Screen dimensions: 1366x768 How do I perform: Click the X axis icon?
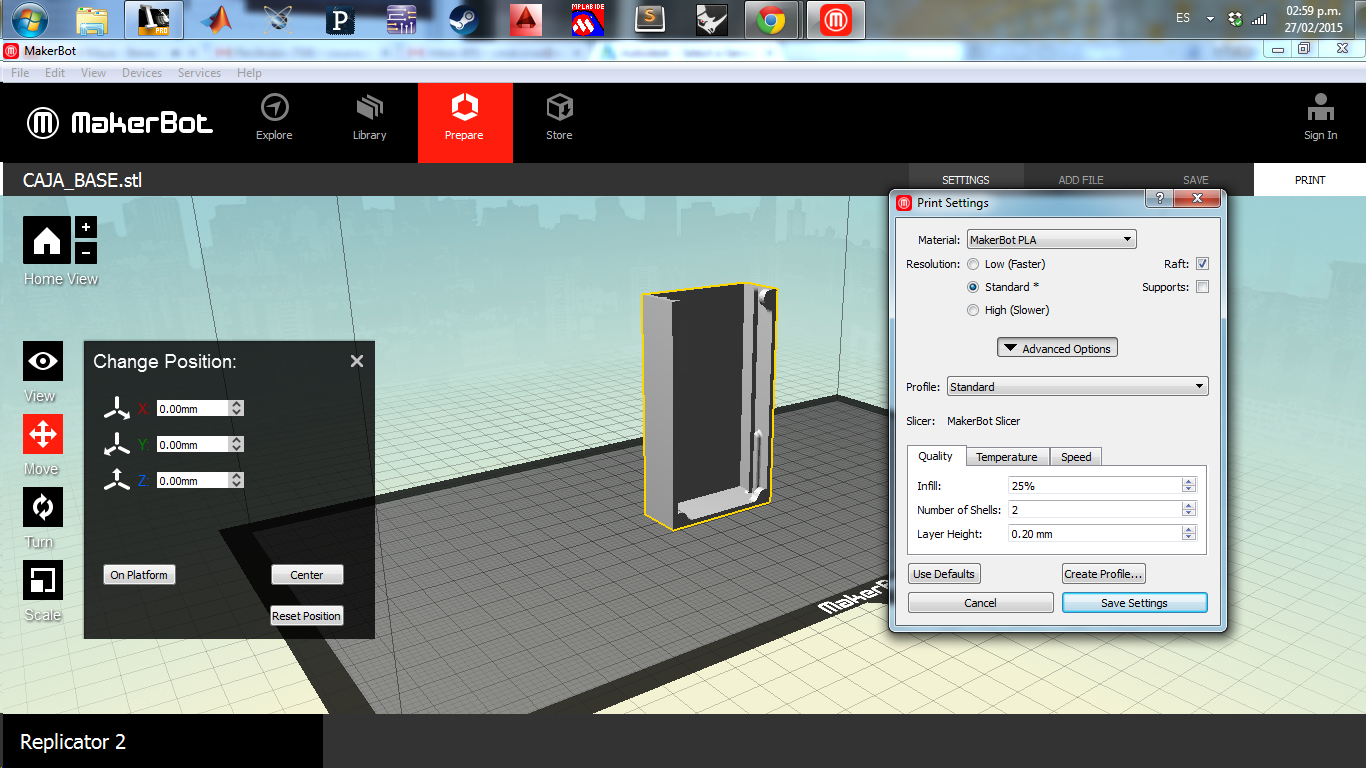pos(118,408)
